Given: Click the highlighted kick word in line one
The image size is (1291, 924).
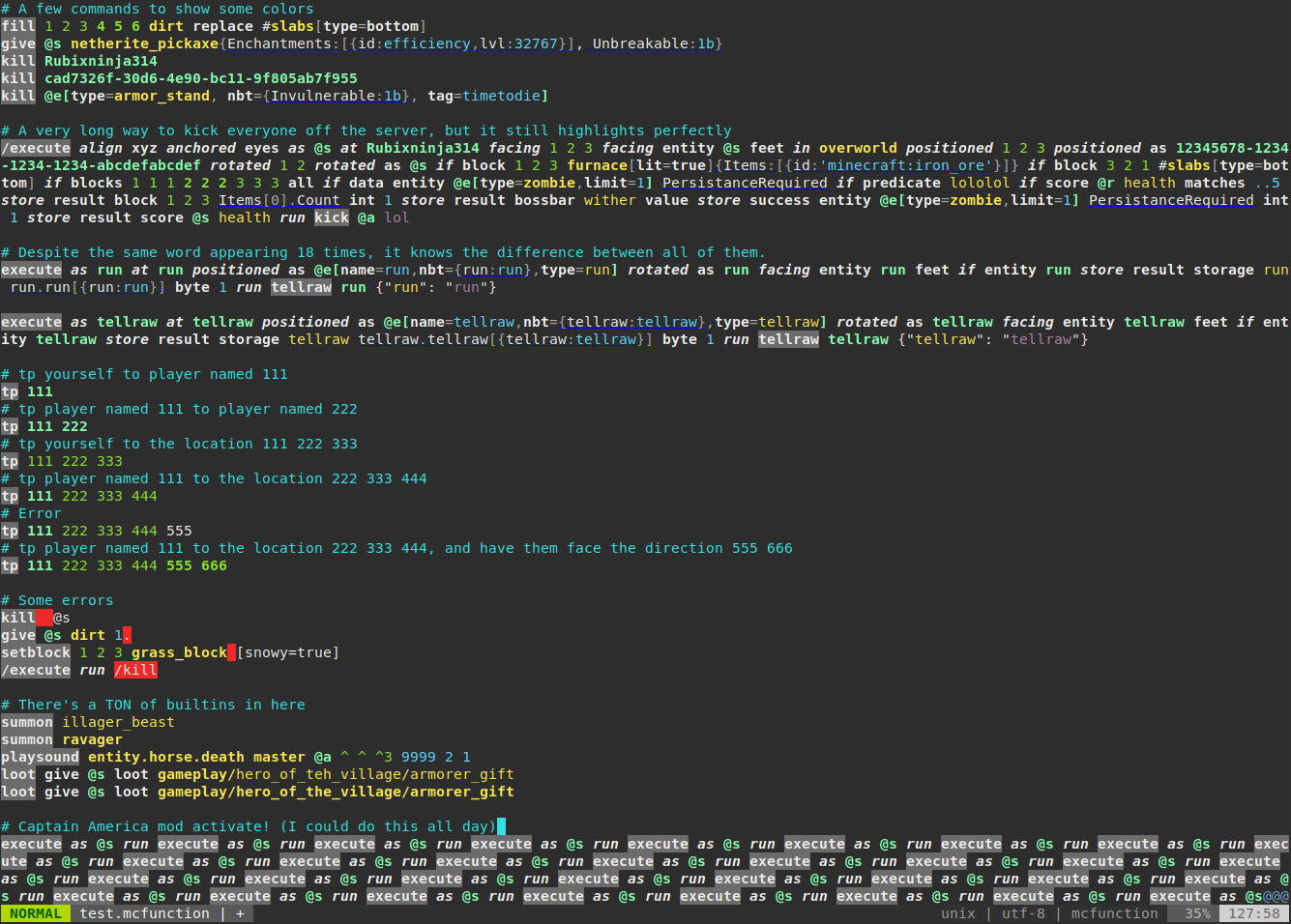Looking at the screenshot, I should pyautogui.click(x=331, y=217).
